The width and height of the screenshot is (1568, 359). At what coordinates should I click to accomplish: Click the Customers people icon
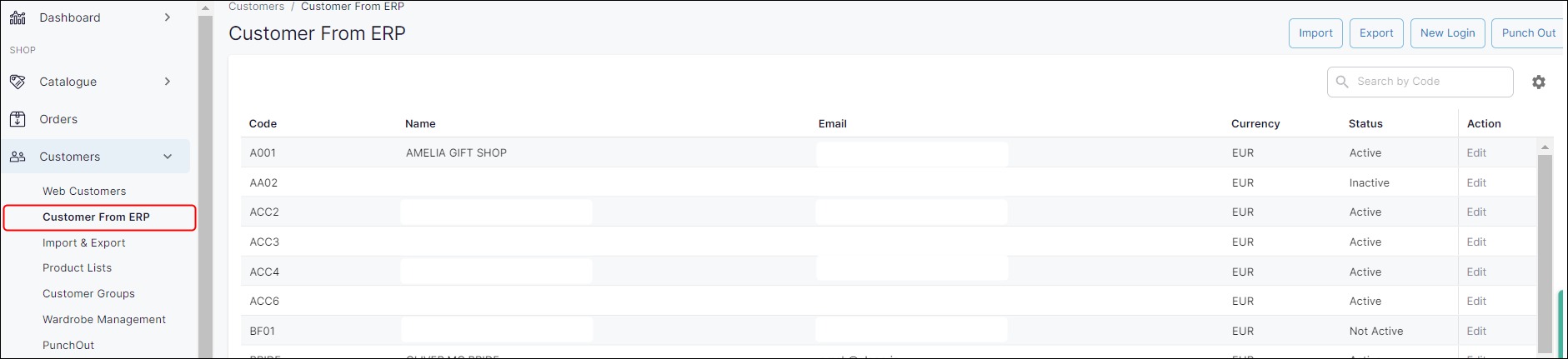[18, 157]
